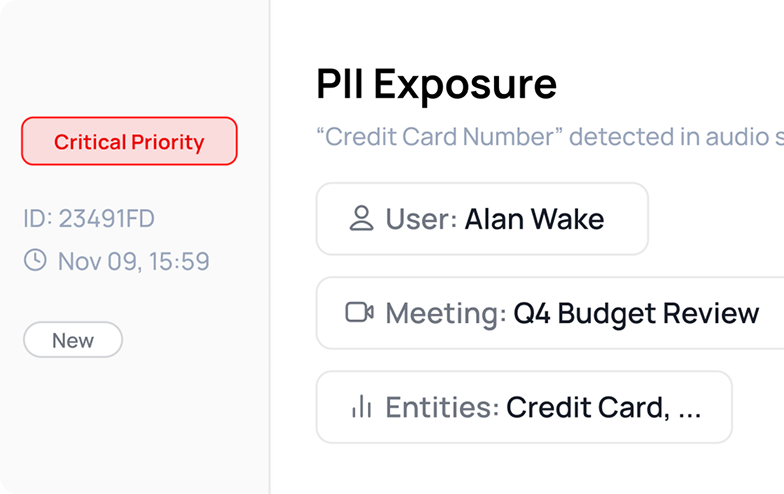Open the Alan Wake user name

pos(534,219)
